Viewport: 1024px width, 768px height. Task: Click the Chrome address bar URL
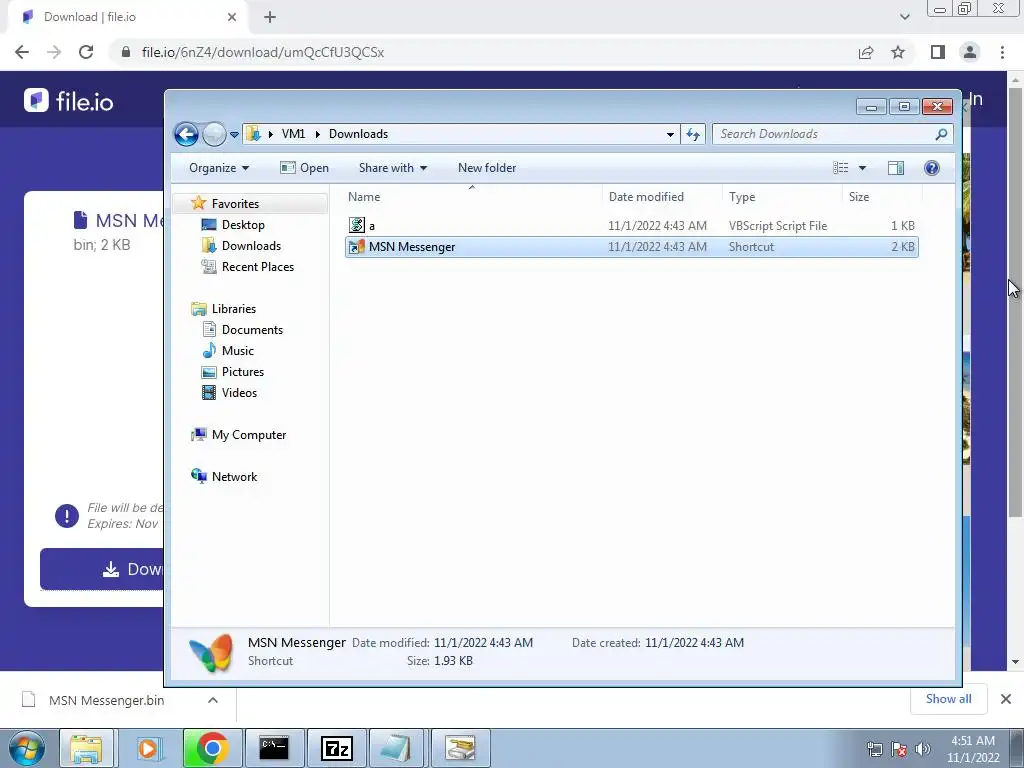263,52
